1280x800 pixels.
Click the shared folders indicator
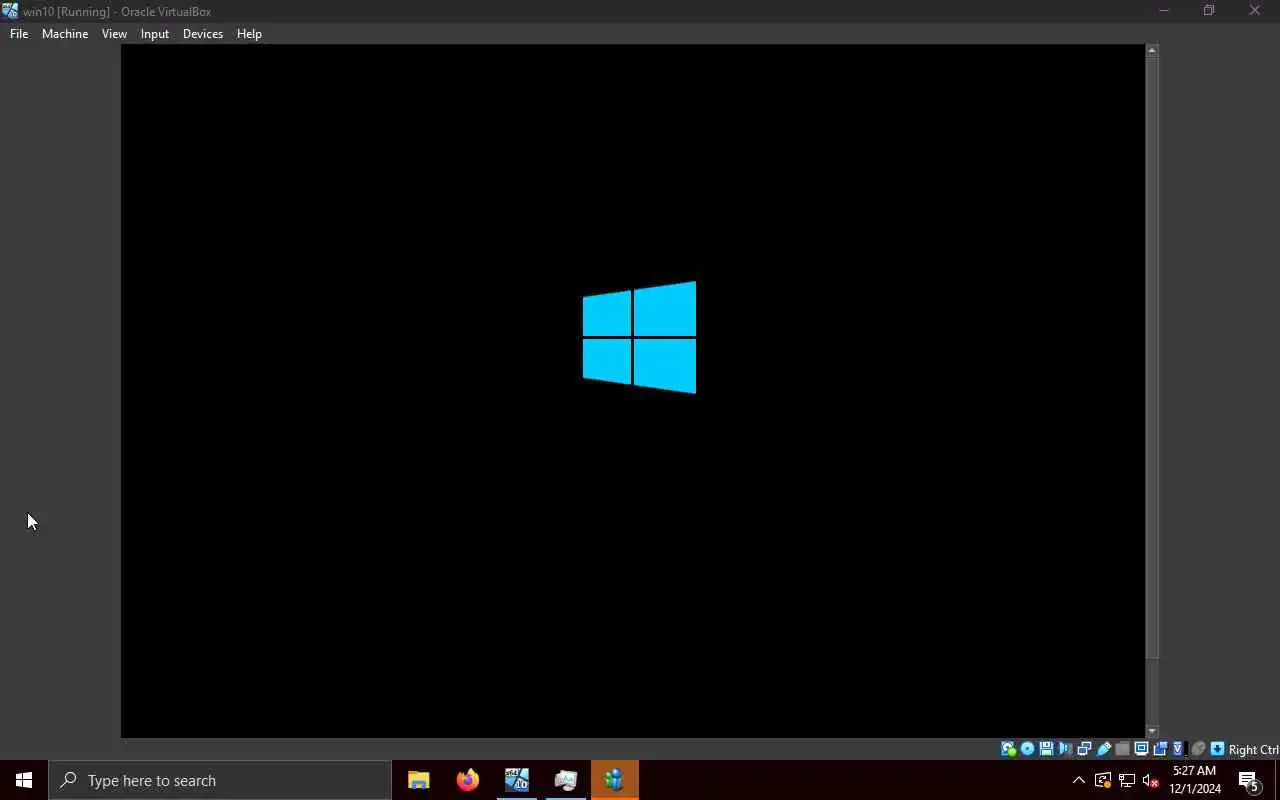(x=1122, y=749)
